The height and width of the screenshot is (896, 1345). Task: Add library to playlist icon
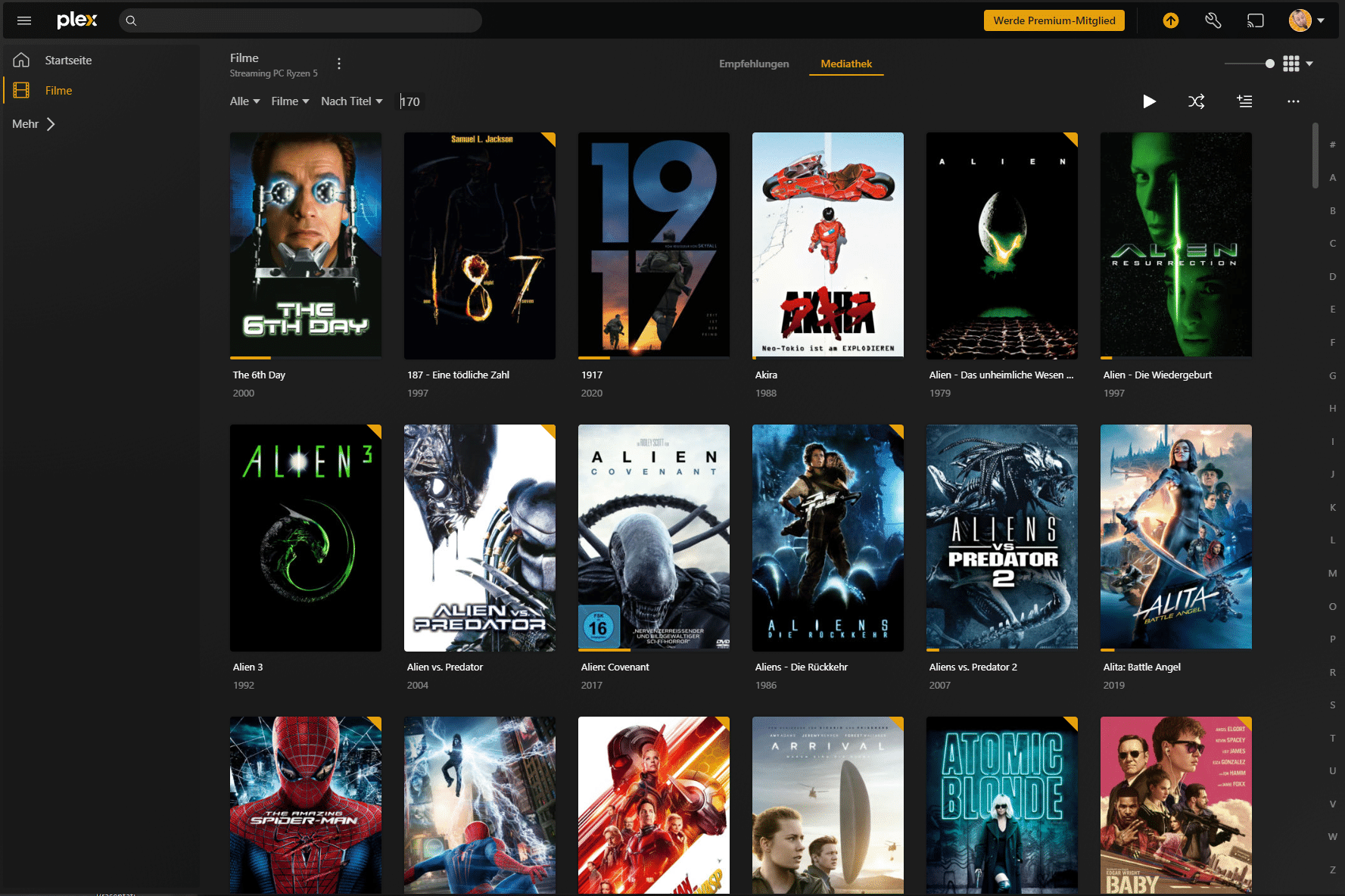pos(1244,101)
